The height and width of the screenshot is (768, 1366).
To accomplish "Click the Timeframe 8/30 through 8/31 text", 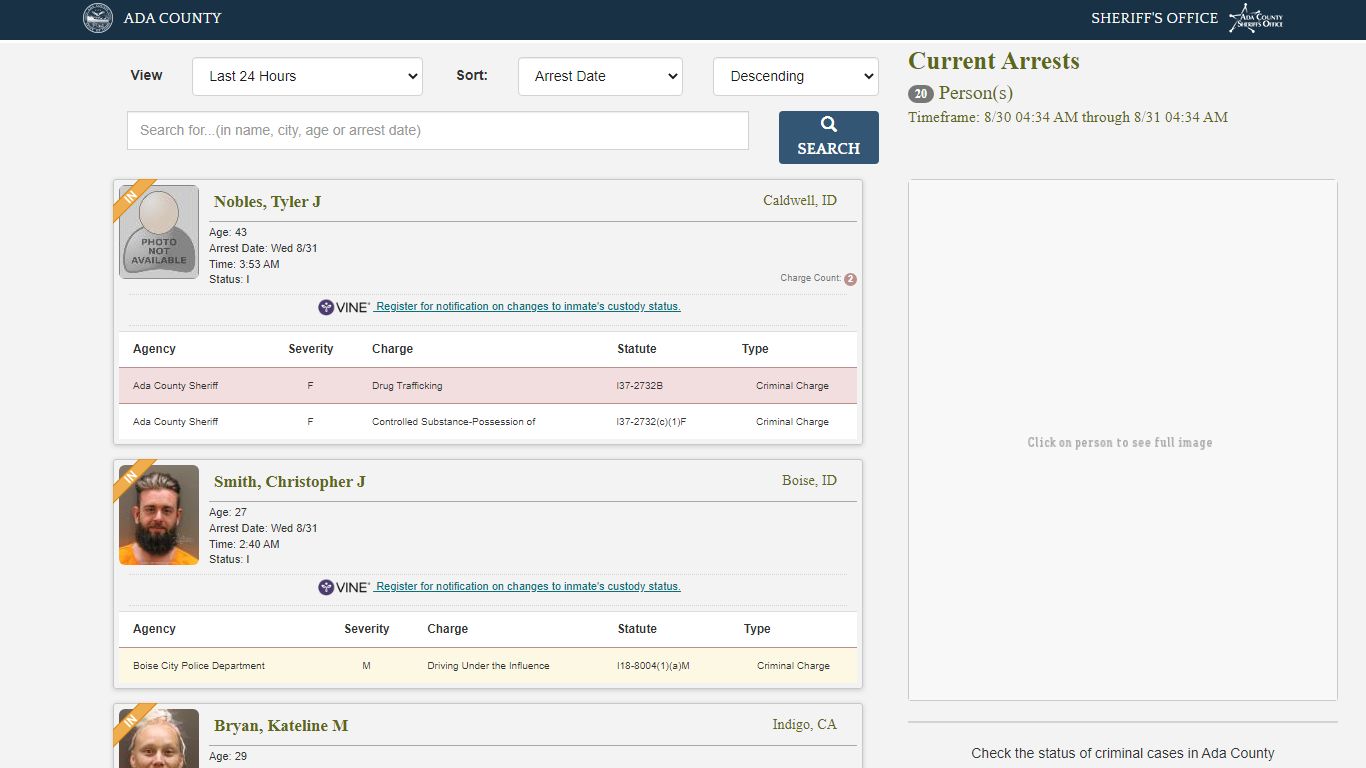I will tap(1068, 118).
